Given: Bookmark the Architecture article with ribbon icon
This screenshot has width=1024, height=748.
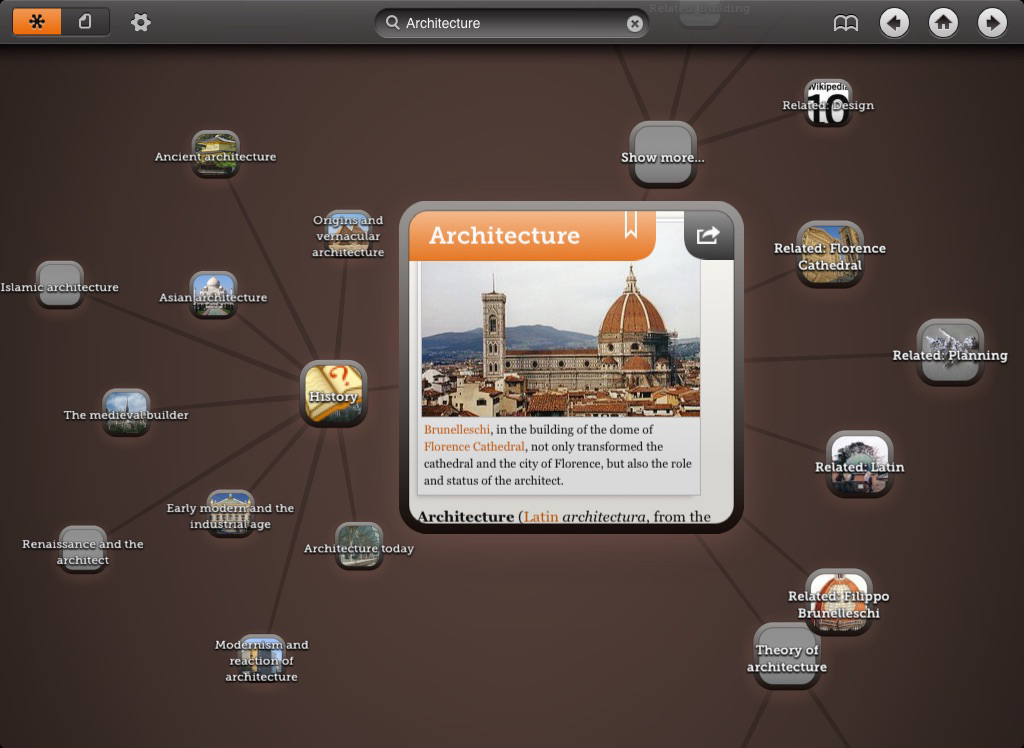Looking at the screenshot, I should (631, 225).
